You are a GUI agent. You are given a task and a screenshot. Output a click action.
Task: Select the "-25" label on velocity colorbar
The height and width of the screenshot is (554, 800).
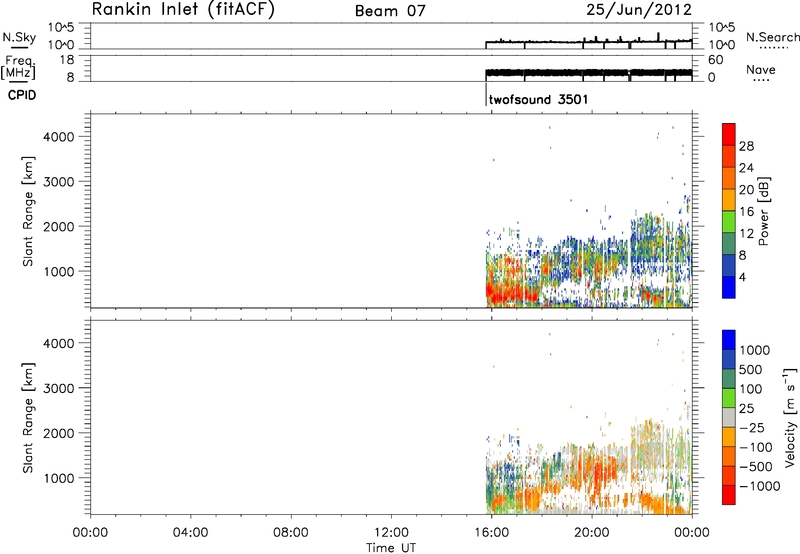click(x=751, y=428)
